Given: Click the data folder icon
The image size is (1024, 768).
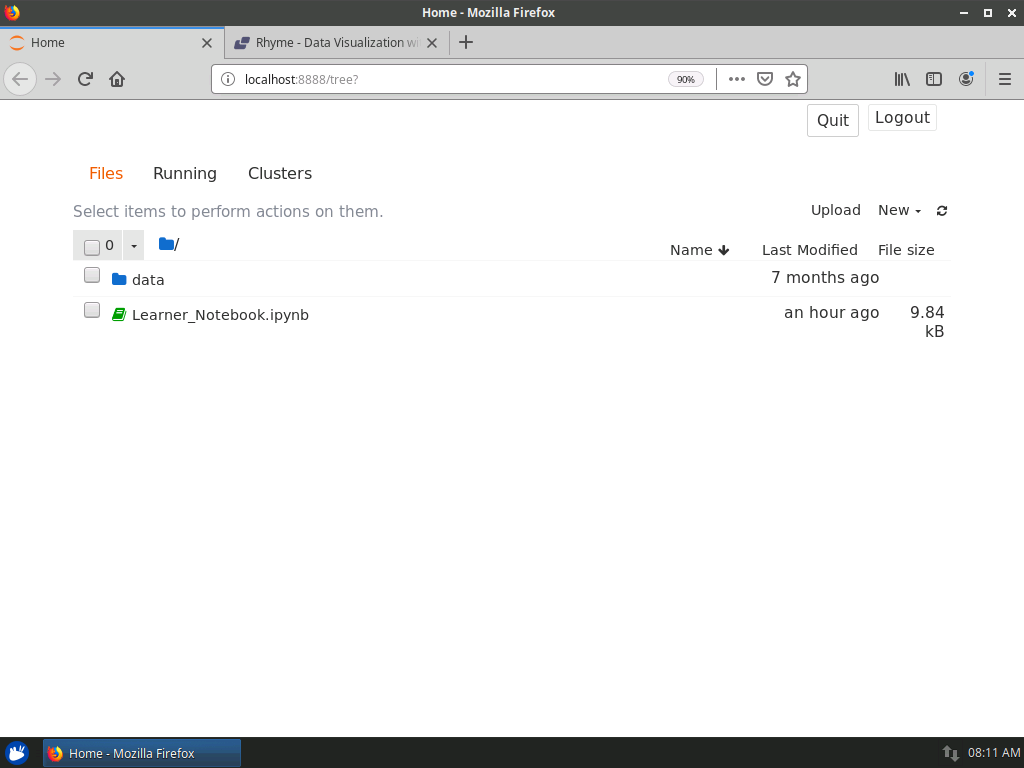Looking at the screenshot, I should [x=119, y=280].
